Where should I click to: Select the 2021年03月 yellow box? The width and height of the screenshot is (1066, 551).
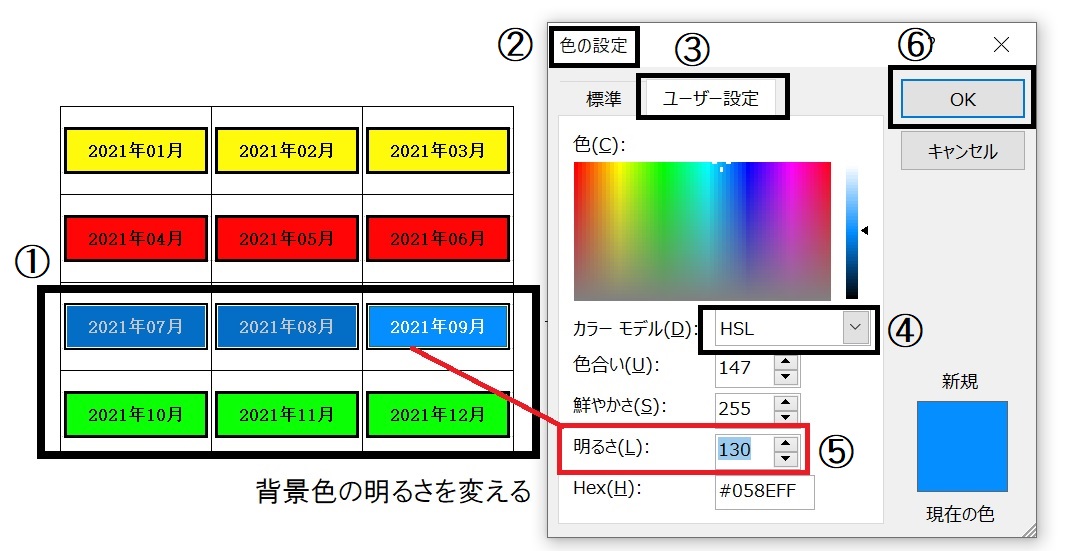(438, 150)
